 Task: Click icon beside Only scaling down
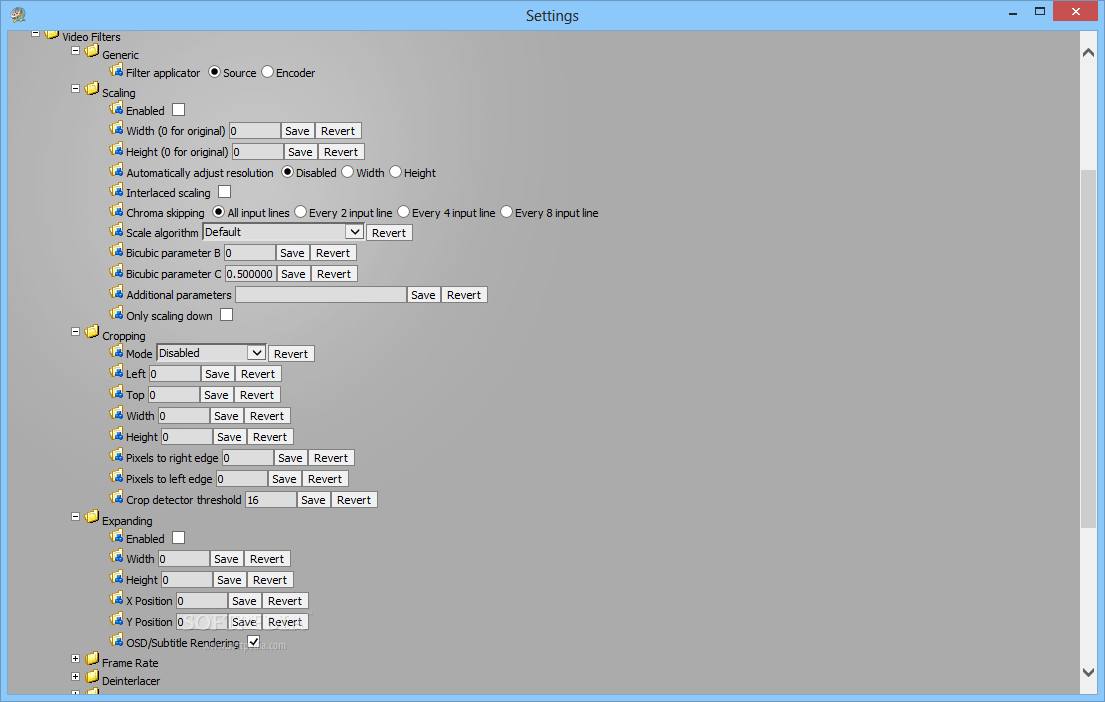pos(116,314)
